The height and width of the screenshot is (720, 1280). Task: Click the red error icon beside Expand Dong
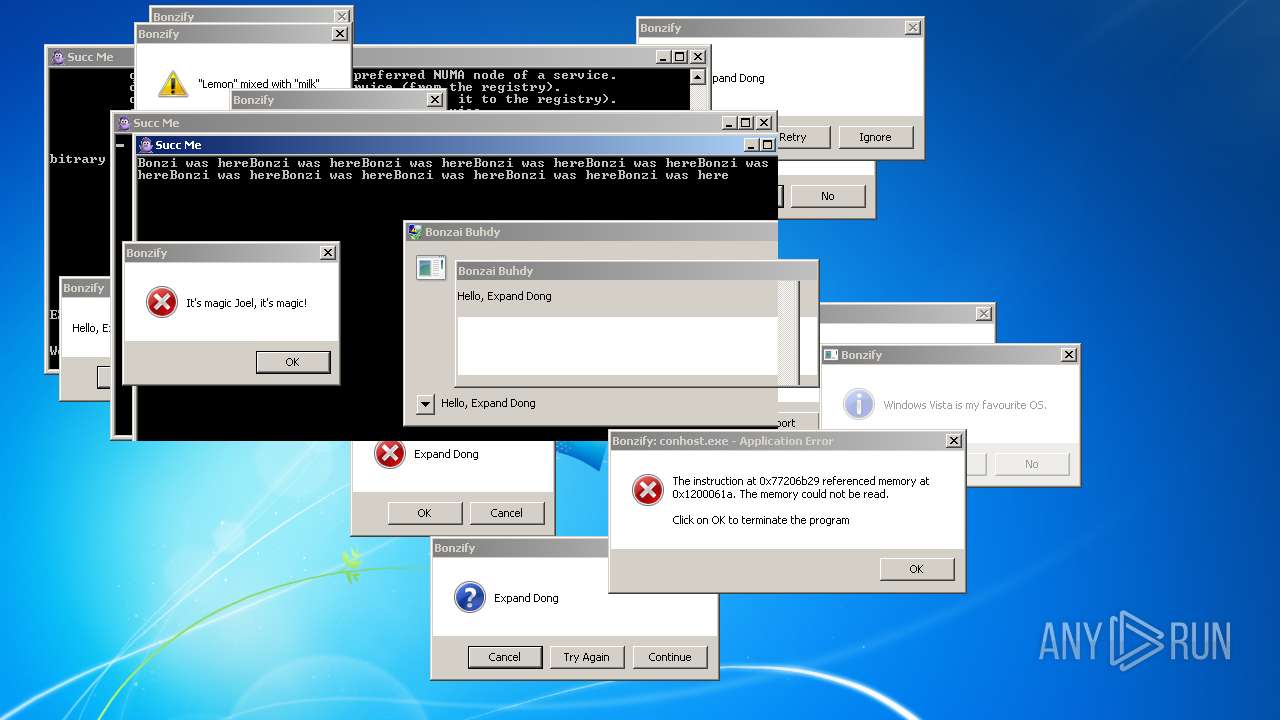point(389,454)
